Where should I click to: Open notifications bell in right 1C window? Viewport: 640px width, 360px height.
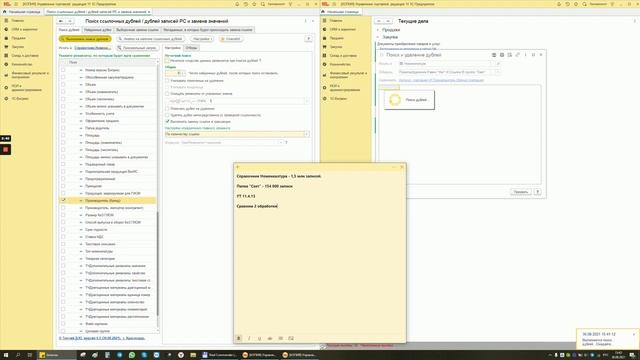[x=559, y=4]
